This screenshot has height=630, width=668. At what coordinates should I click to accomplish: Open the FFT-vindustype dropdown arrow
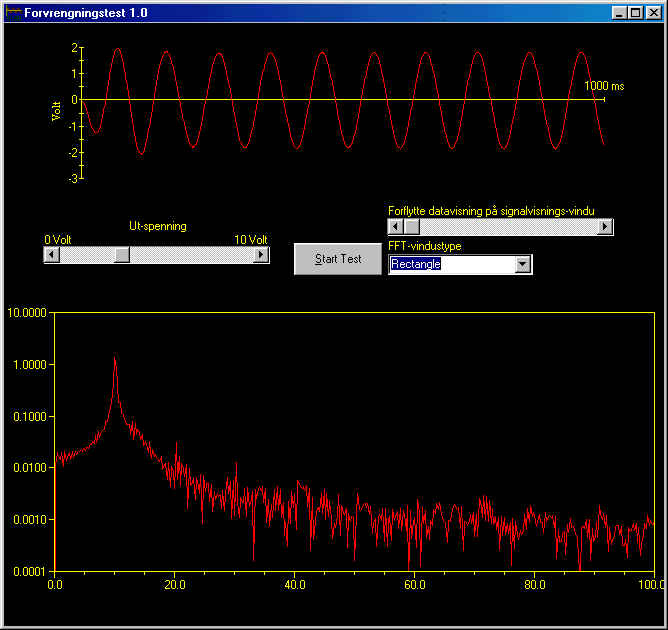tap(522, 265)
